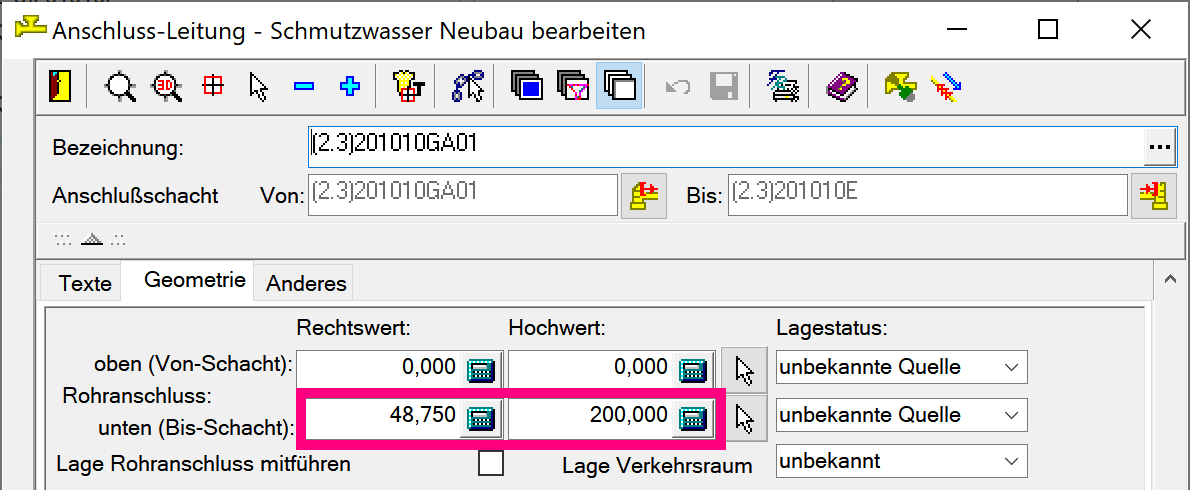This screenshot has height=490, width=1190.
Task: Enable Lage Rohranschluss mitführen checkbox
Action: click(490, 464)
